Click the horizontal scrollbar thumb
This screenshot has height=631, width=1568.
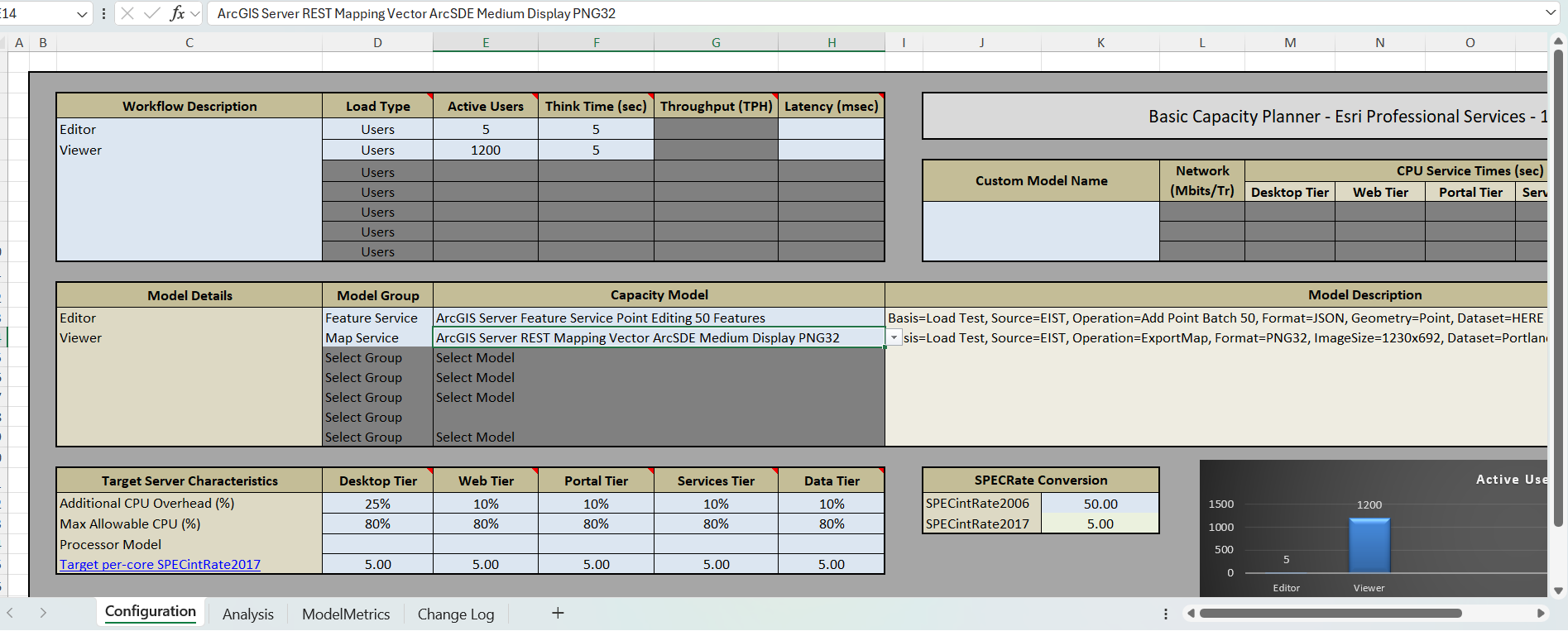coord(1331,613)
